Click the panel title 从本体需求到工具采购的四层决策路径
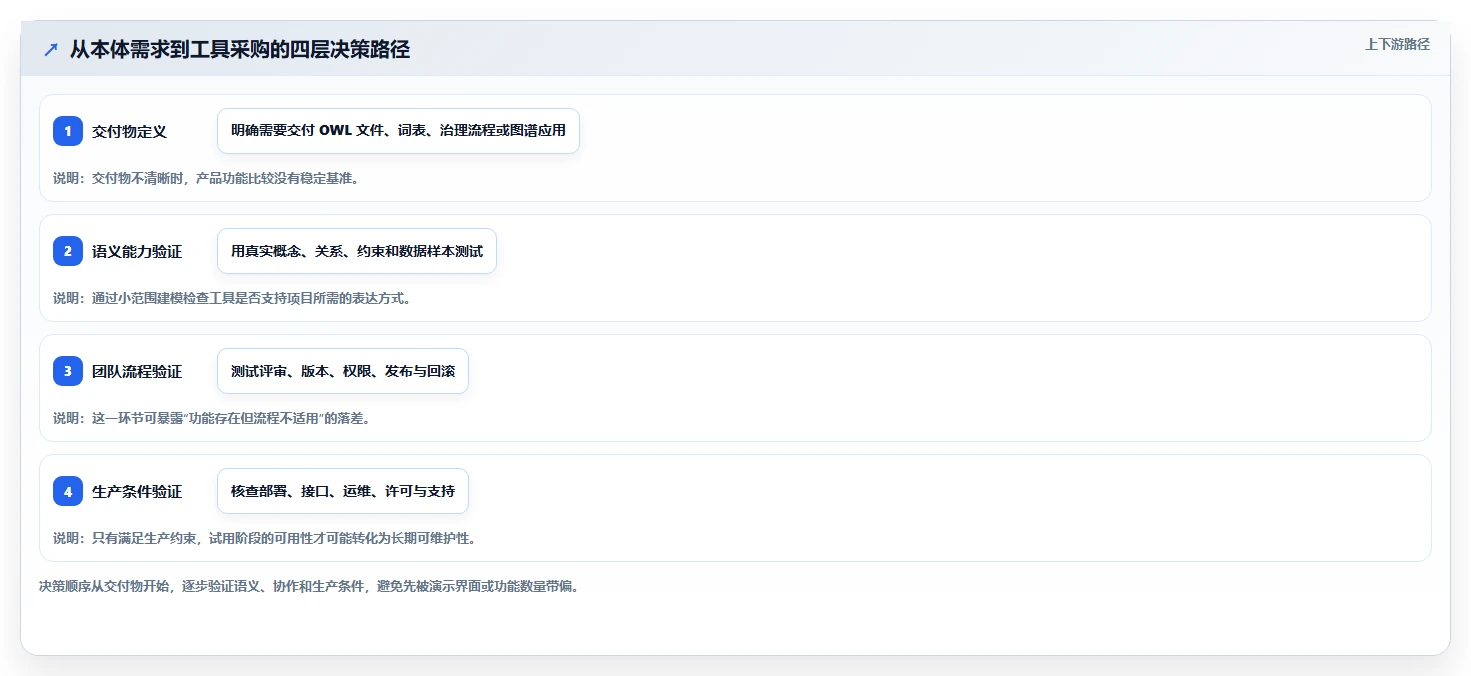 point(240,49)
